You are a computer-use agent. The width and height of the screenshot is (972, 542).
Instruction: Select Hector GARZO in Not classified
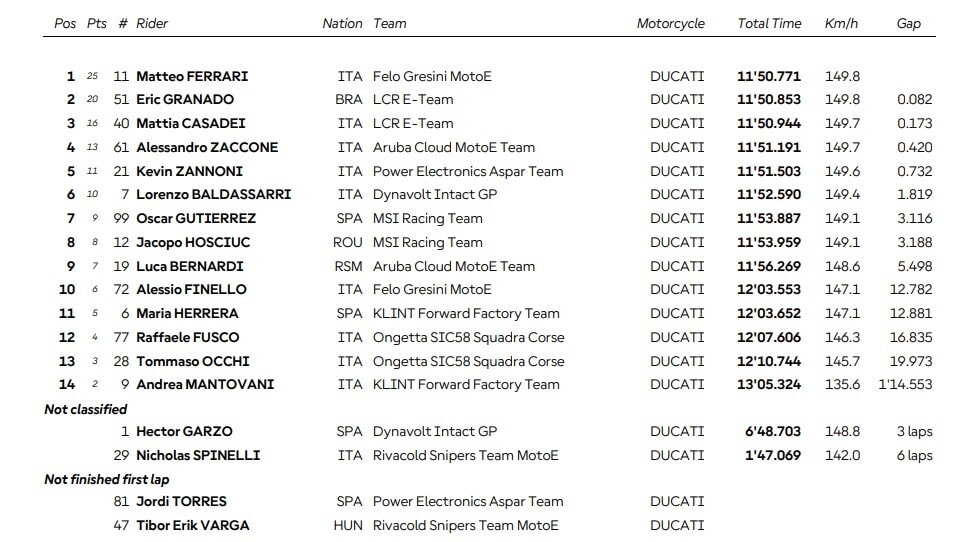(x=184, y=432)
